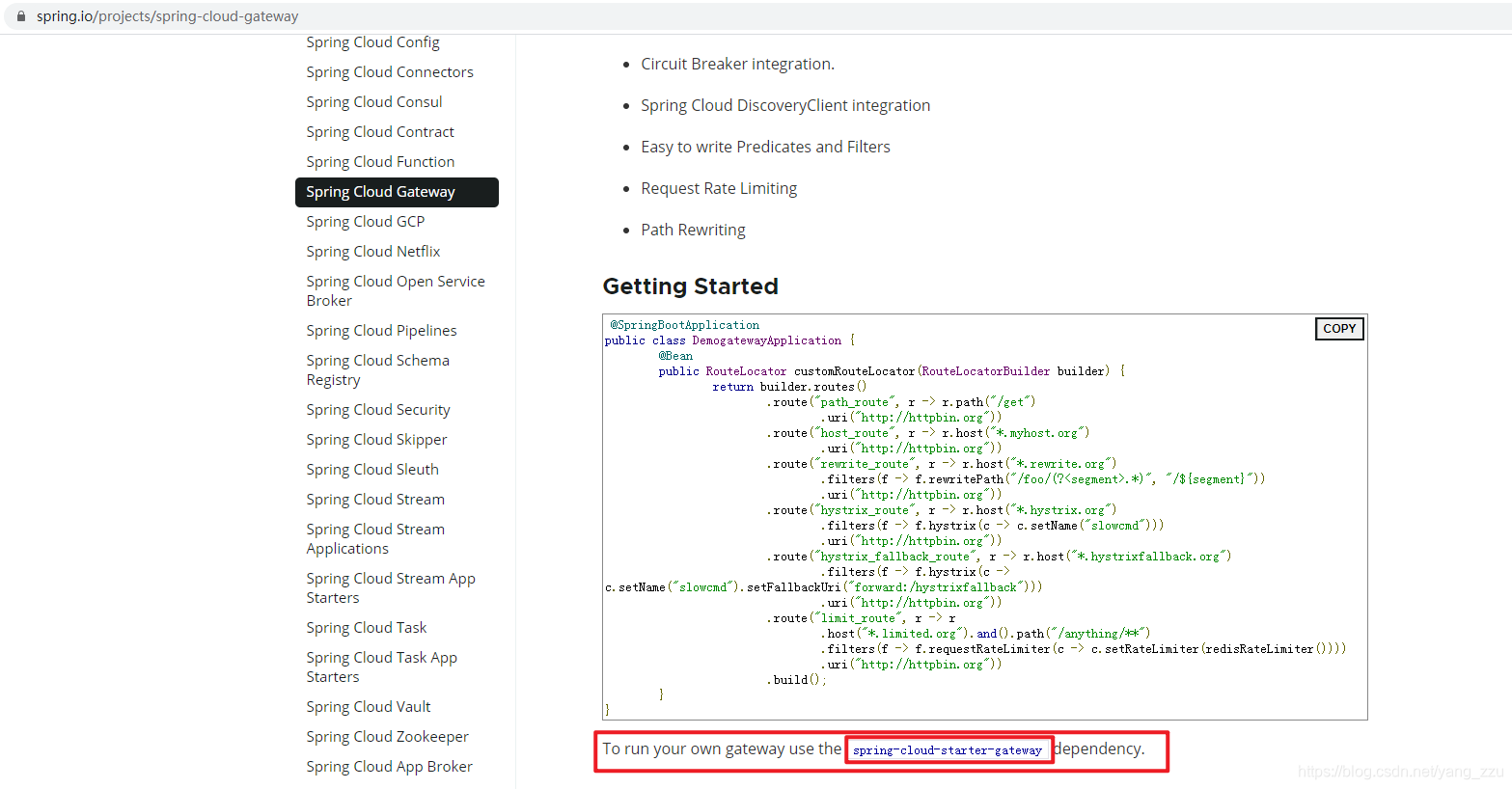
Task: Open Spring Cloud GCP project link
Action: click(x=366, y=222)
